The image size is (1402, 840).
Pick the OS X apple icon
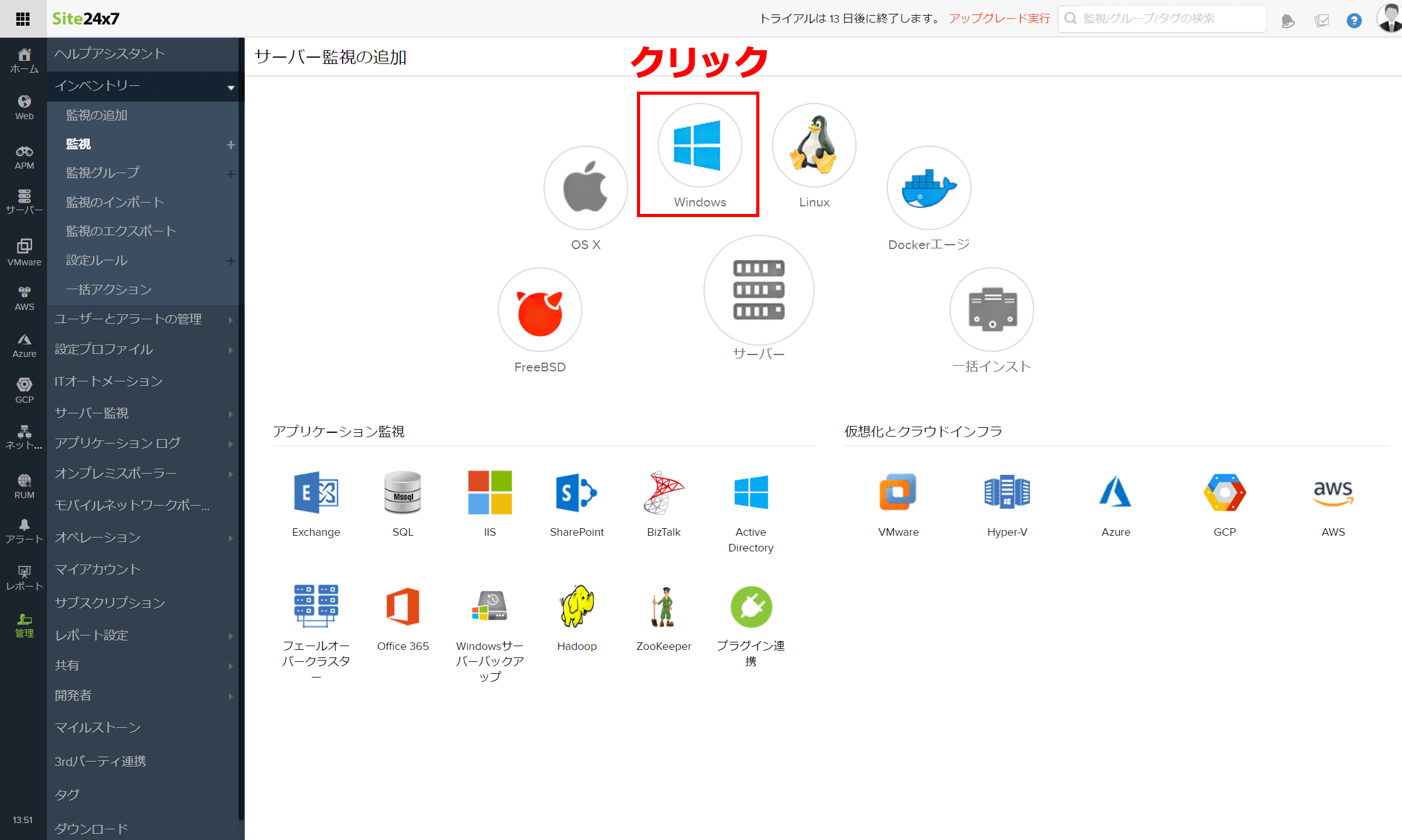coord(586,188)
